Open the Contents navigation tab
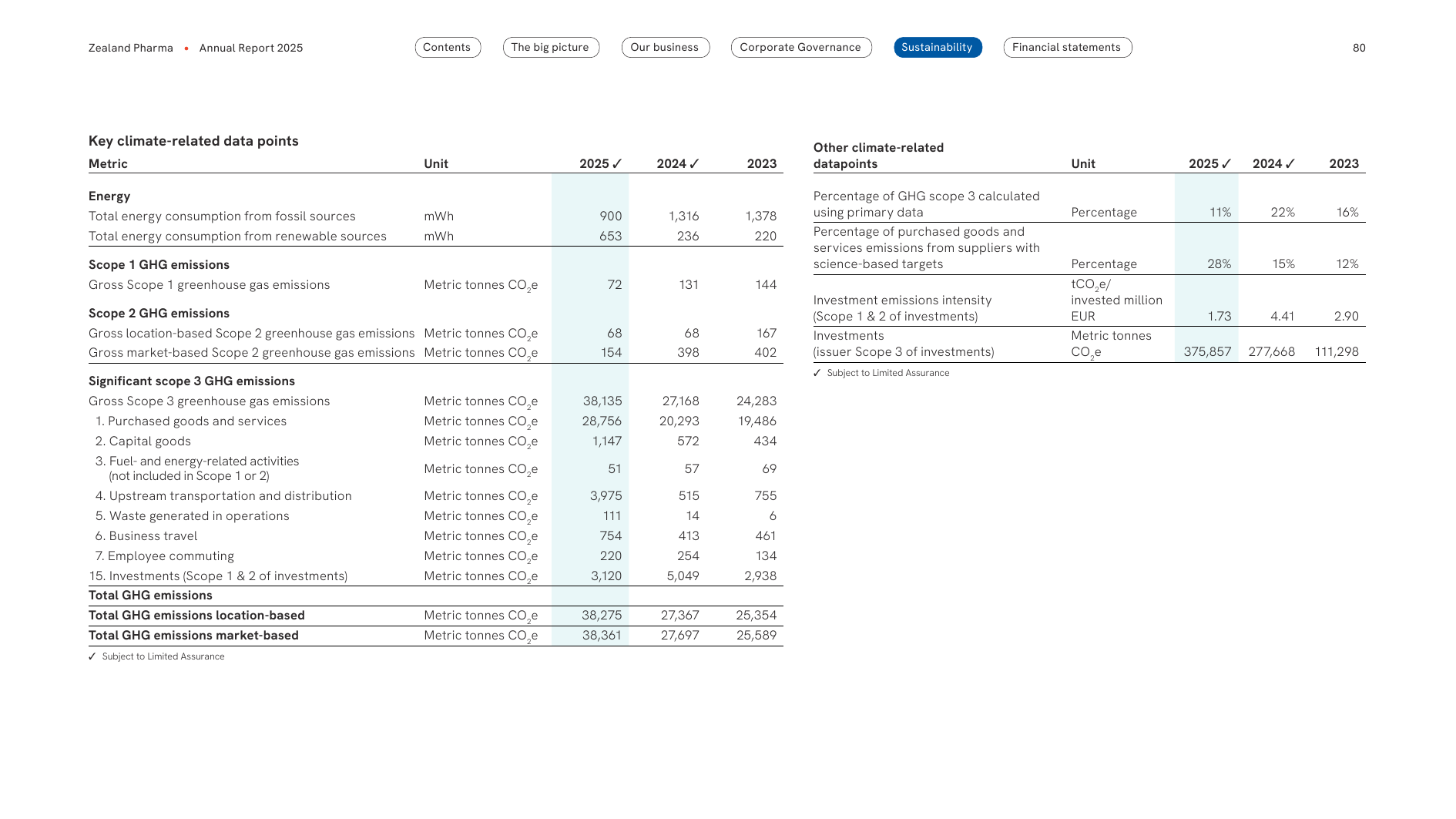Screen dimensions: 1456x819 (x=448, y=48)
